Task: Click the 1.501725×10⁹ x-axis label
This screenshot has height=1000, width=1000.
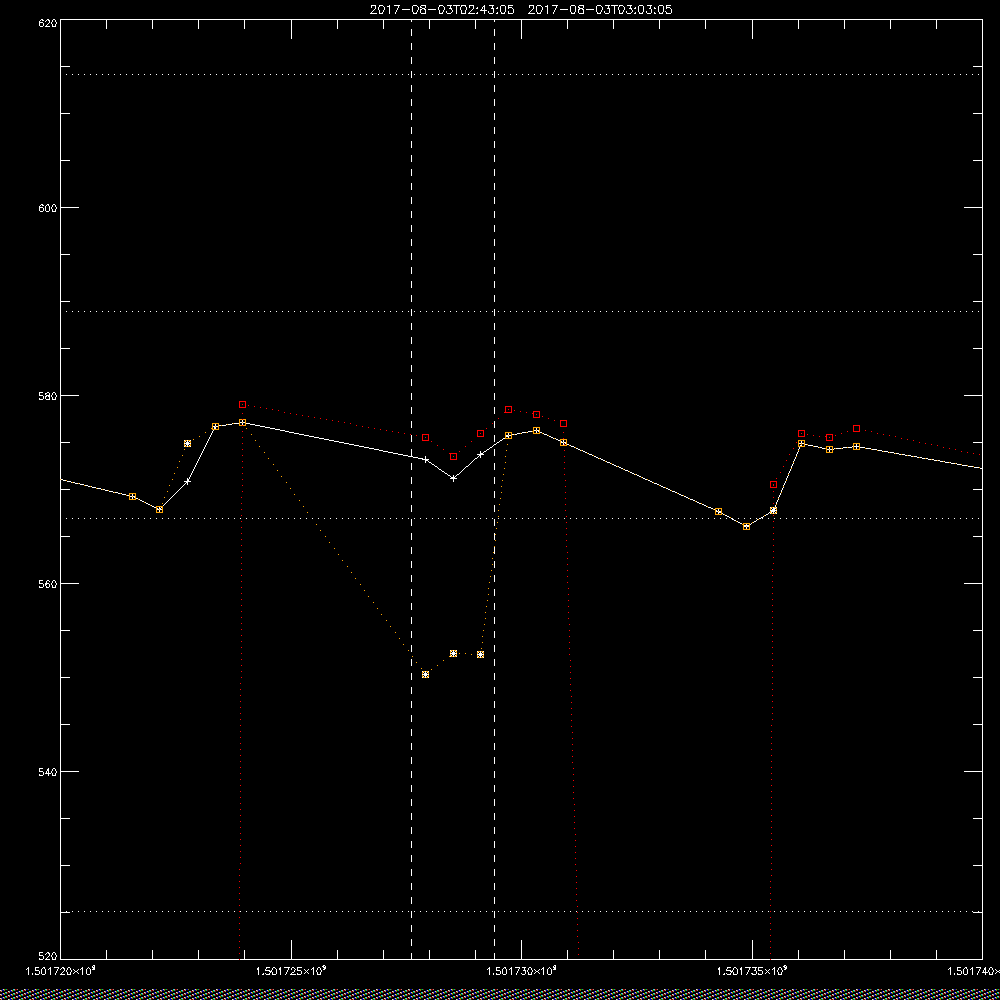Action: (291, 971)
